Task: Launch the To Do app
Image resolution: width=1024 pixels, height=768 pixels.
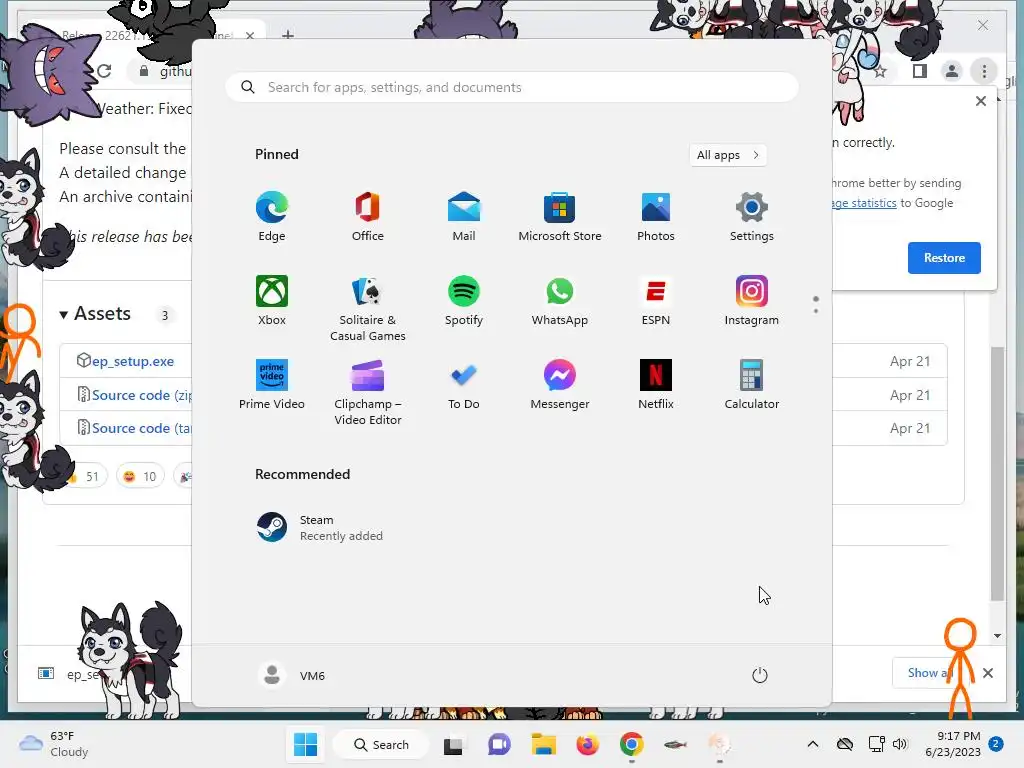Action: tap(464, 385)
